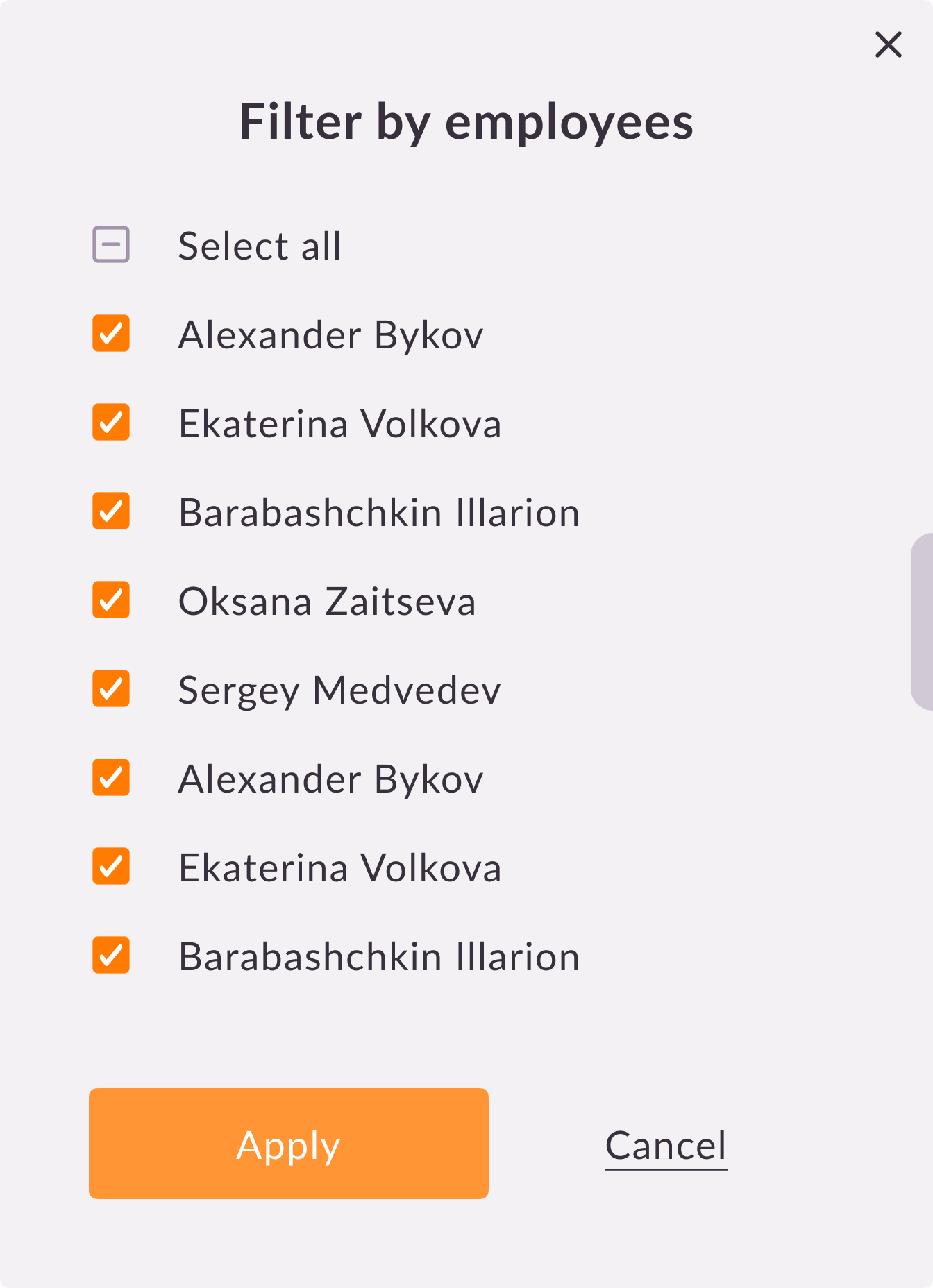The width and height of the screenshot is (933, 1288).
Task: Click the first Alexander Bykov name label
Action: [x=330, y=335]
